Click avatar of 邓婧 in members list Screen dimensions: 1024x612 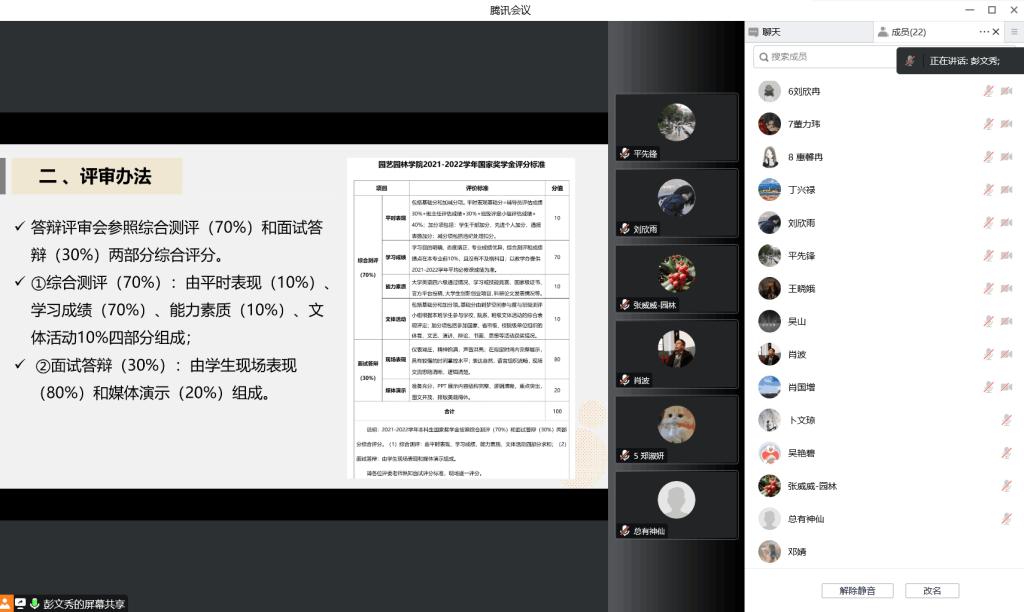click(x=769, y=551)
